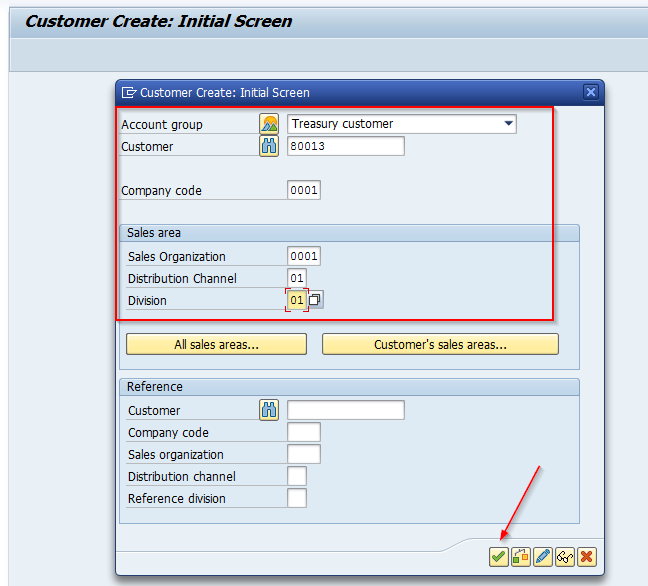Click the glasses Display icon

tap(564, 556)
